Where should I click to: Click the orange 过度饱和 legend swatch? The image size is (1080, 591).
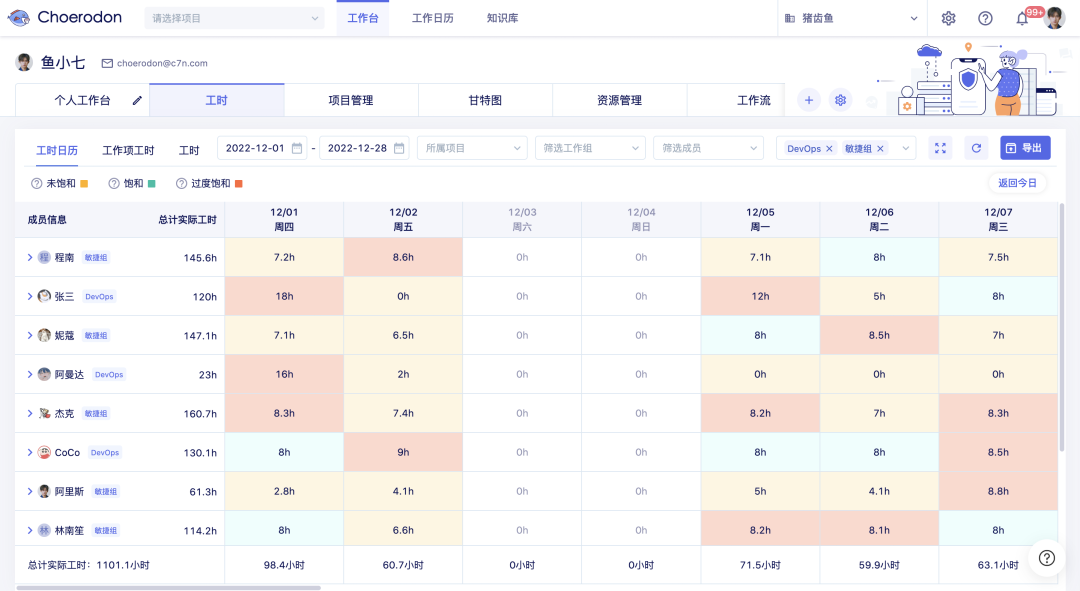coord(239,184)
